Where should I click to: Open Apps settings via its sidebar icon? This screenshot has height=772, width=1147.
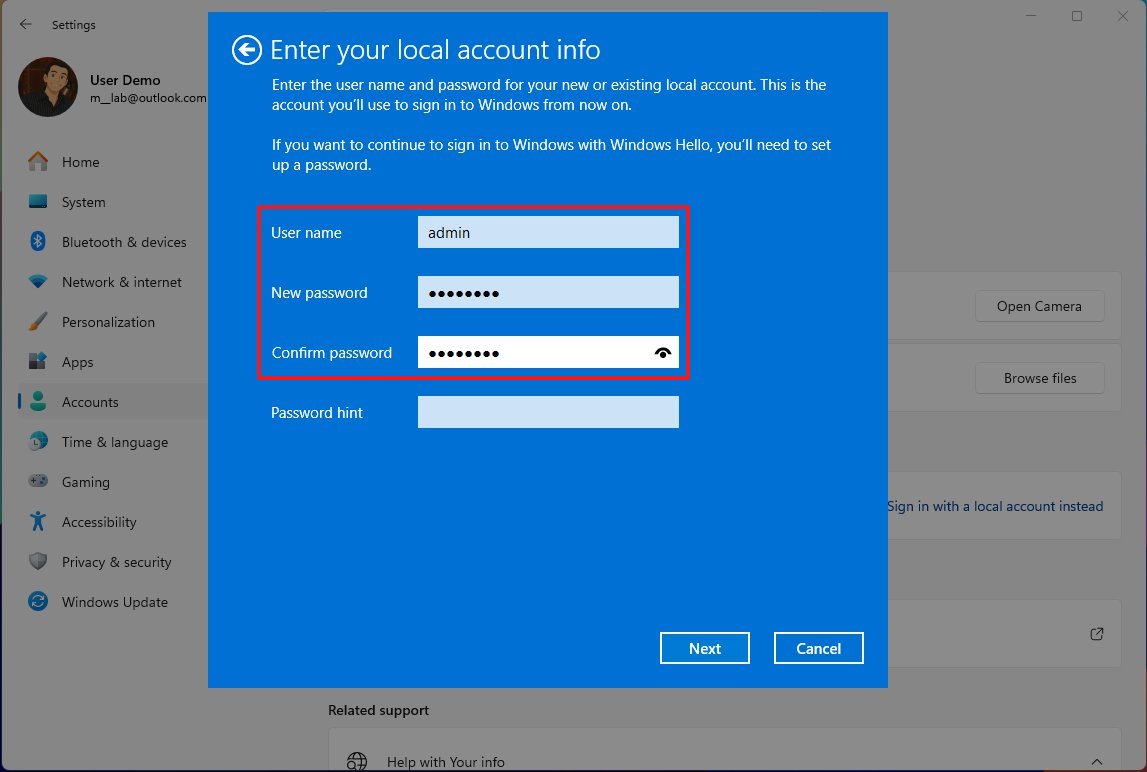(x=35, y=362)
